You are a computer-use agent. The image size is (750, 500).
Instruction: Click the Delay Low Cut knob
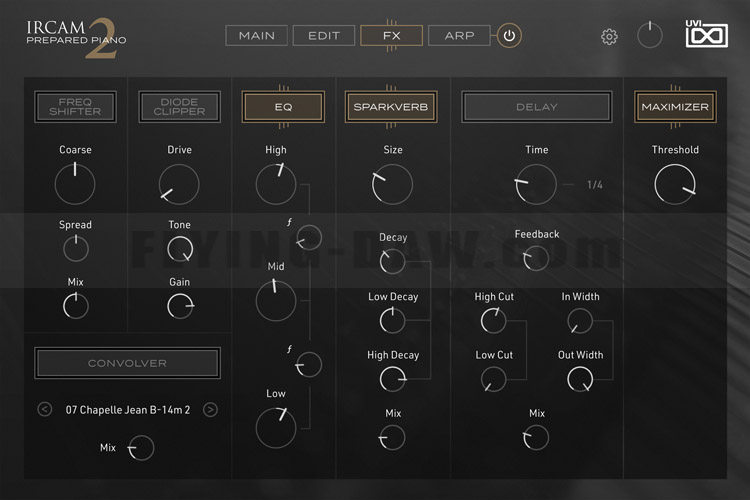point(493,379)
